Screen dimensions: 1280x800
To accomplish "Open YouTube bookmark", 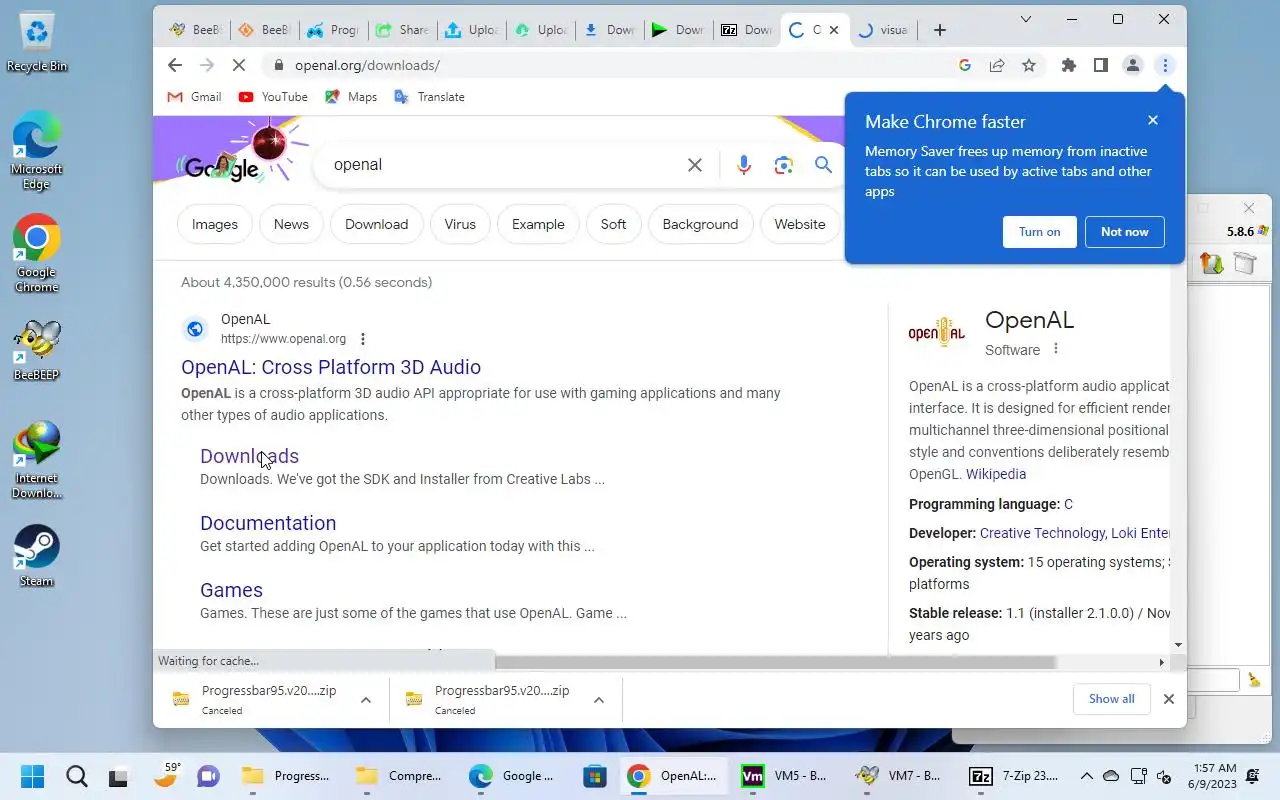I will 273,97.
